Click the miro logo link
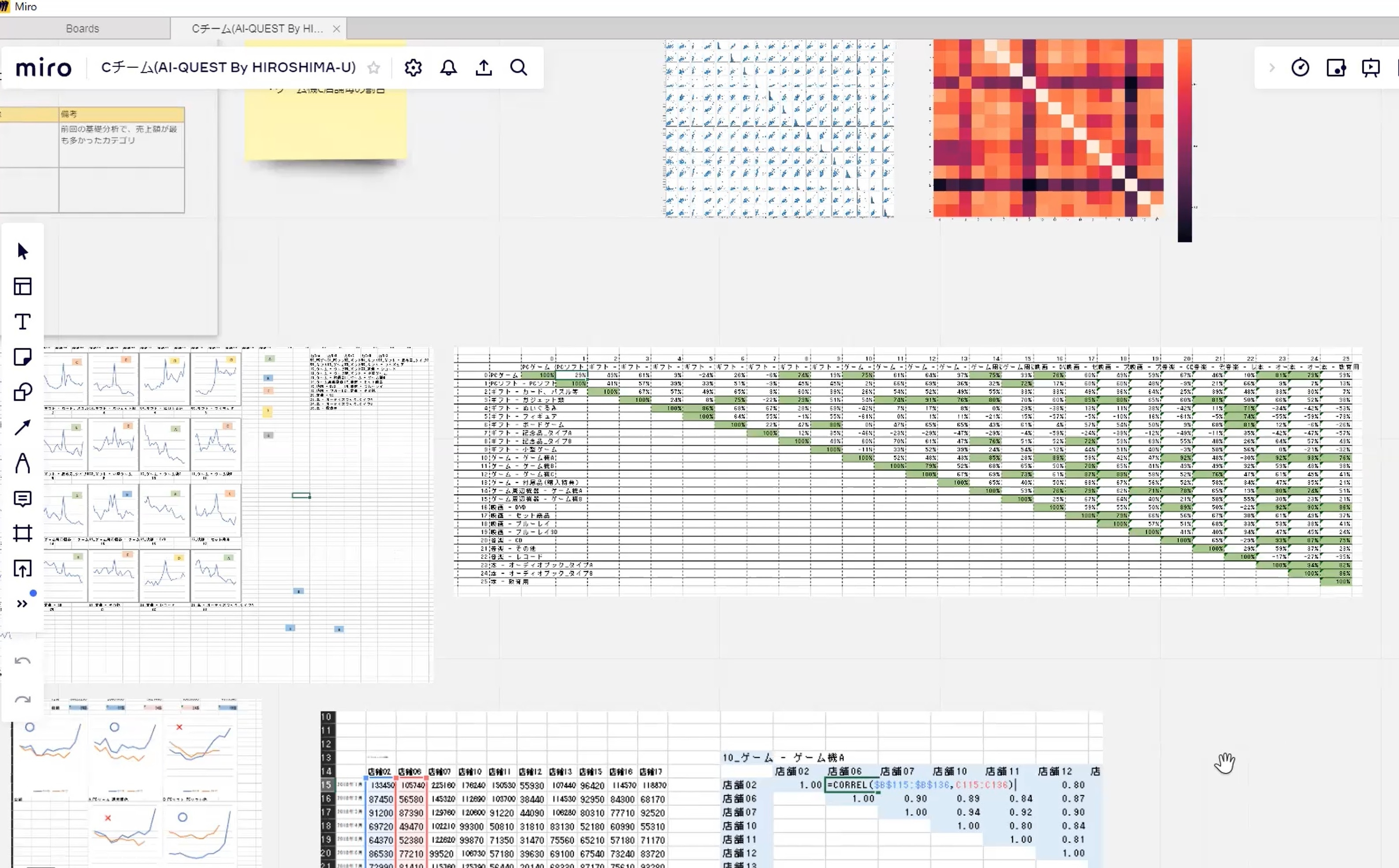The height and width of the screenshot is (868, 1399). pyautogui.click(x=44, y=68)
